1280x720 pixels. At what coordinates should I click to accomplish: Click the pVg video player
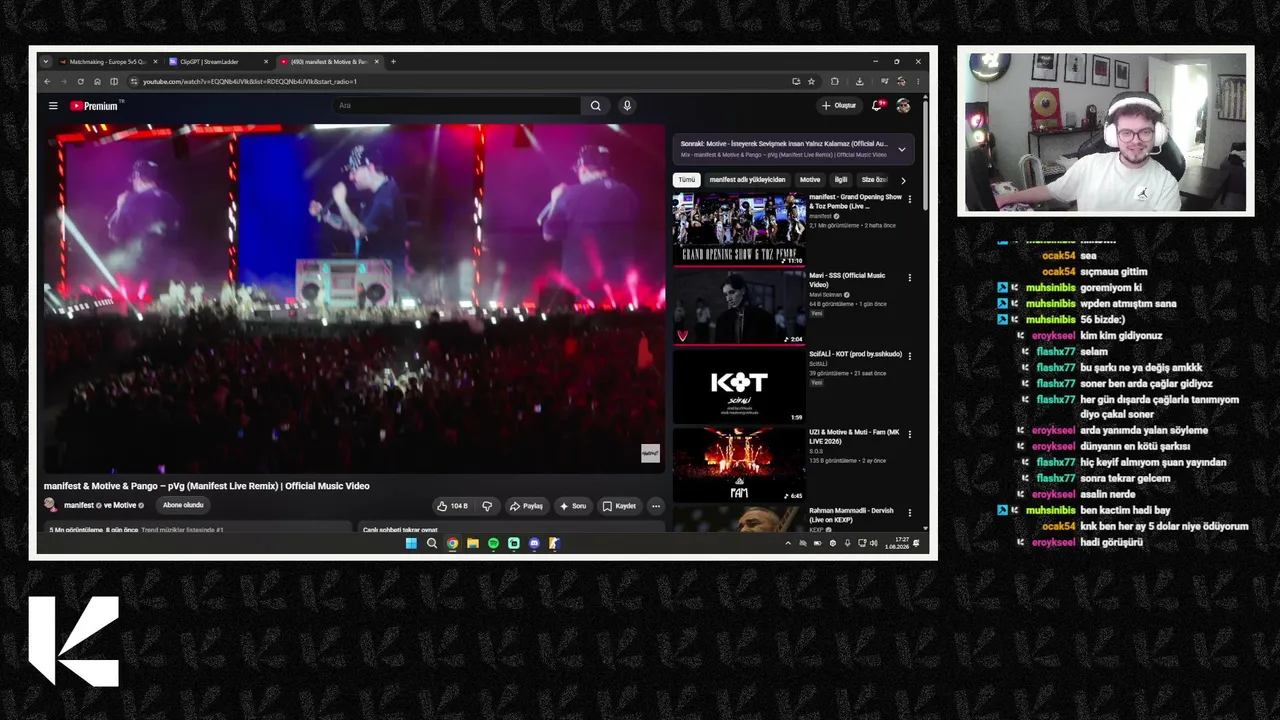coord(354,298)
